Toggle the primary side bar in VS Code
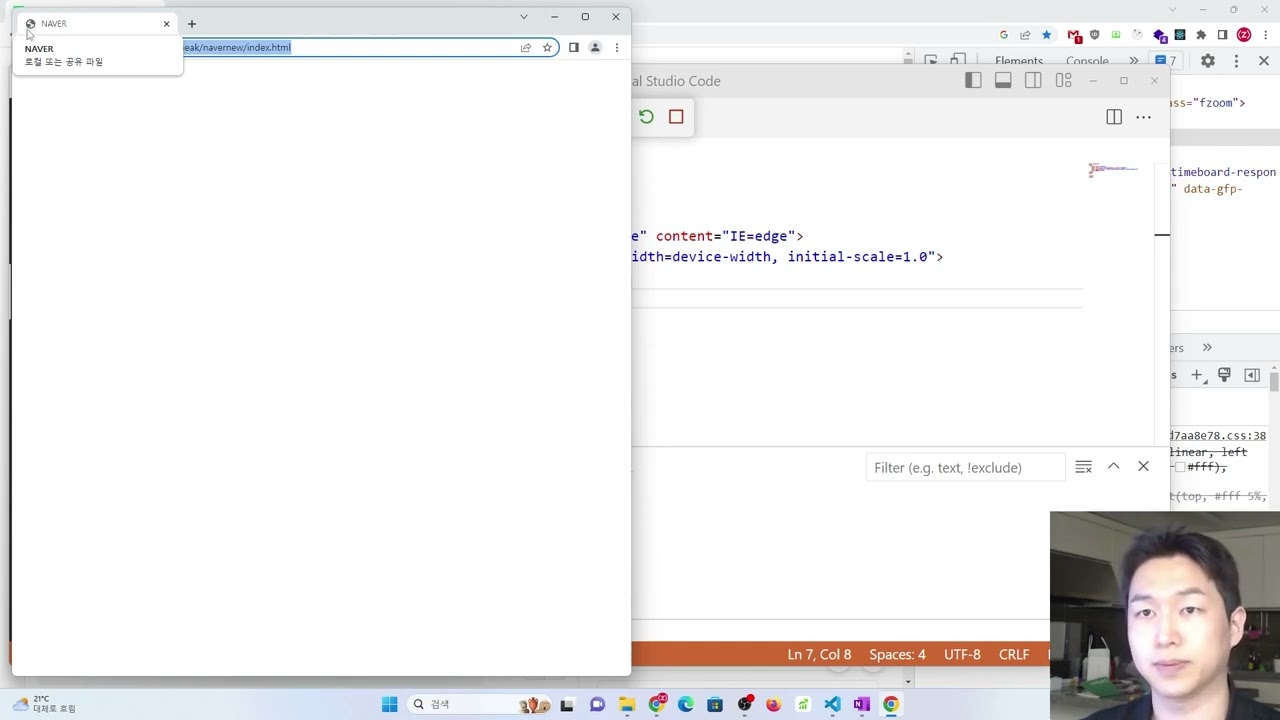Screen dimensions: 1280x720 coord(973,81)
